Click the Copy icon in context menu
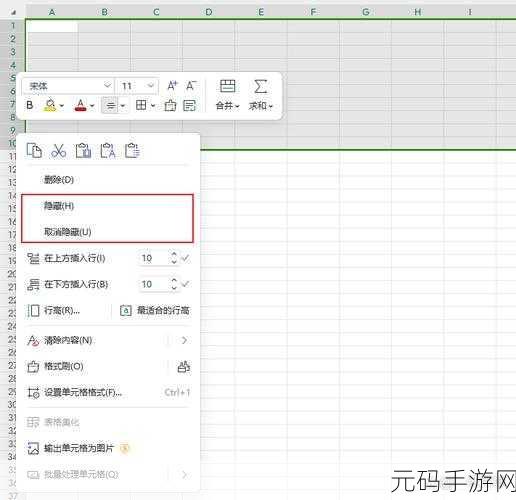The image size is (516, 500). (x=34, y=151)
